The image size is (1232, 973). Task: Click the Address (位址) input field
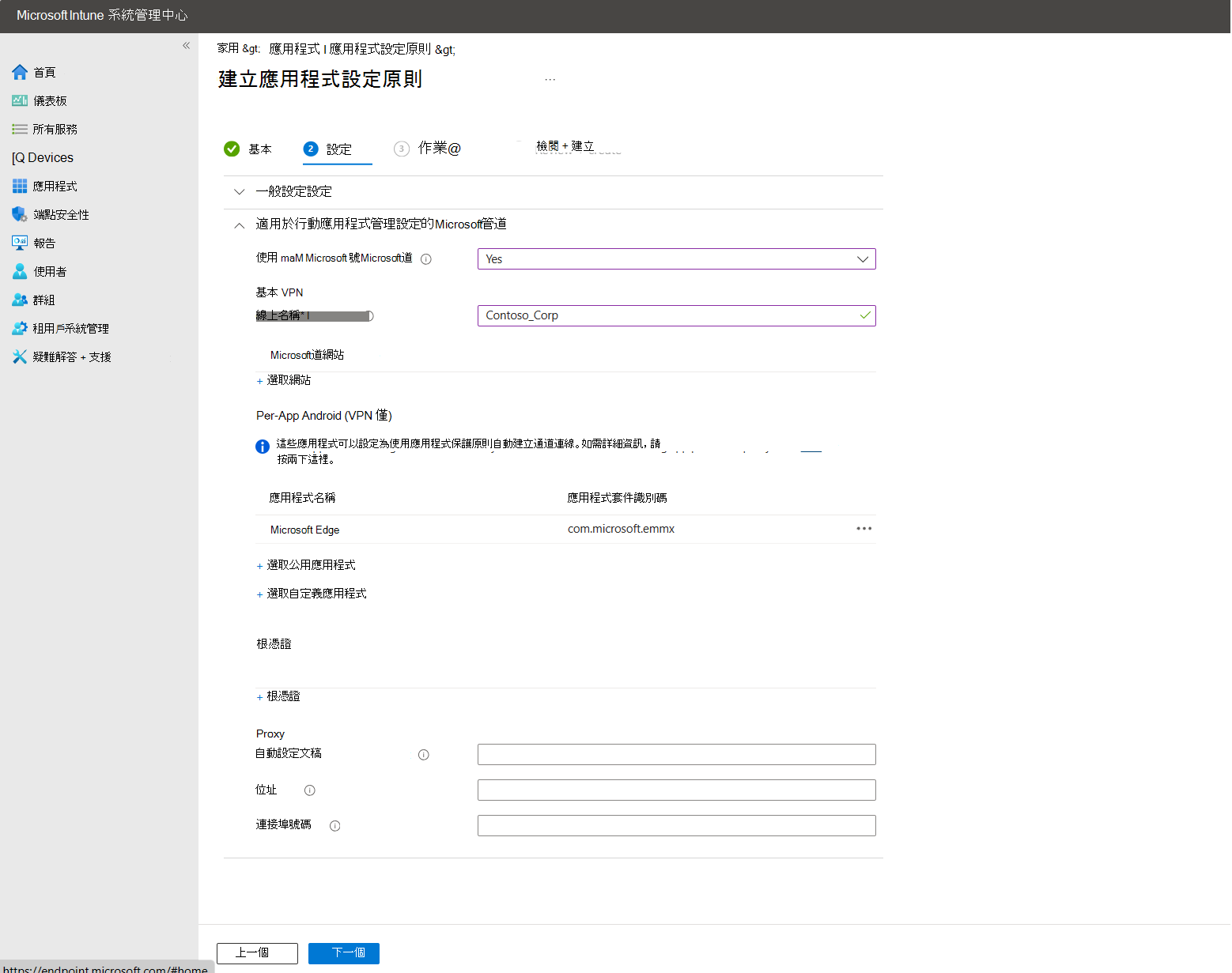(x=677, y=790)
